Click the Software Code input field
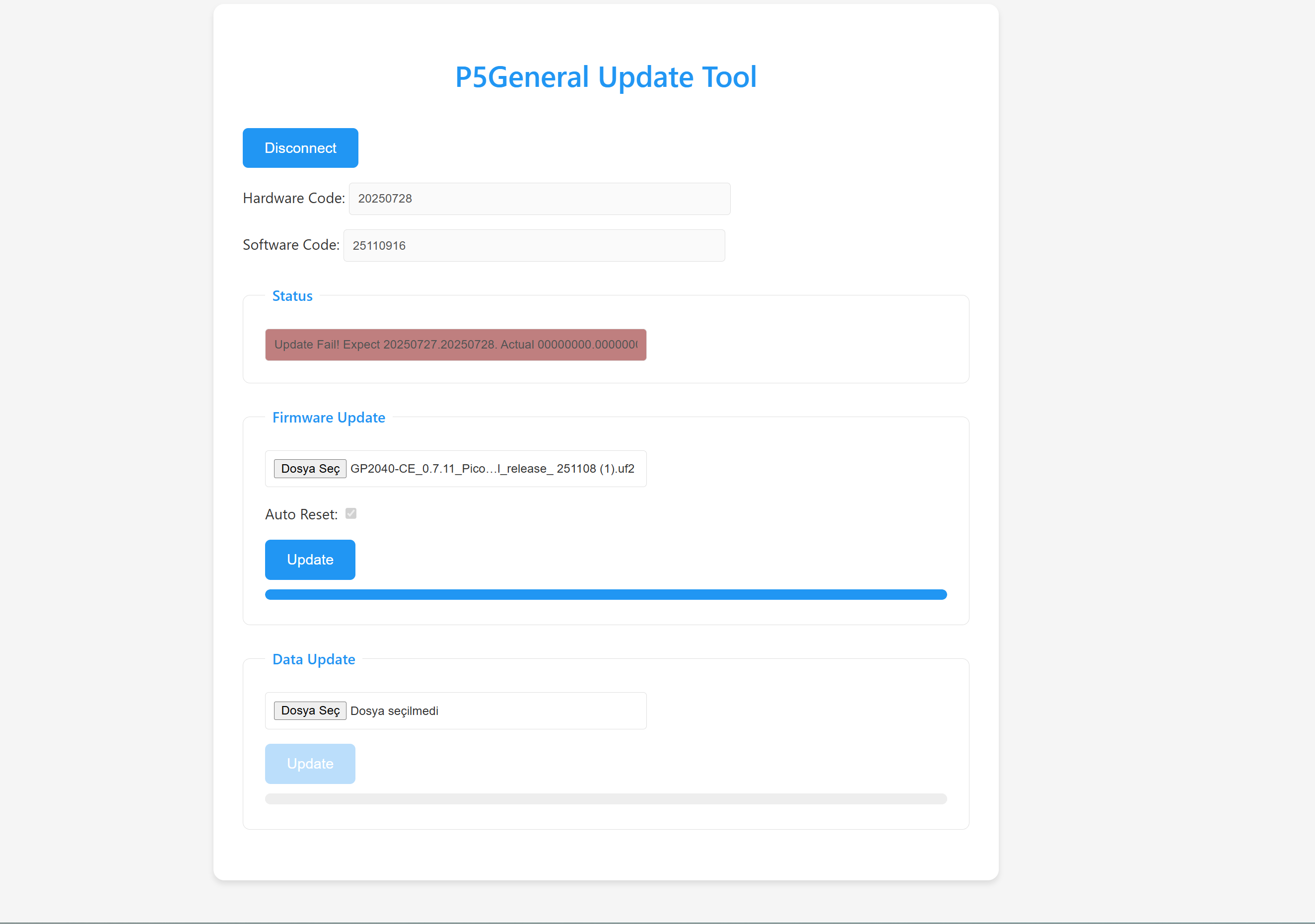The height and width of the screenshot is (924, 1315). (534, 246)
